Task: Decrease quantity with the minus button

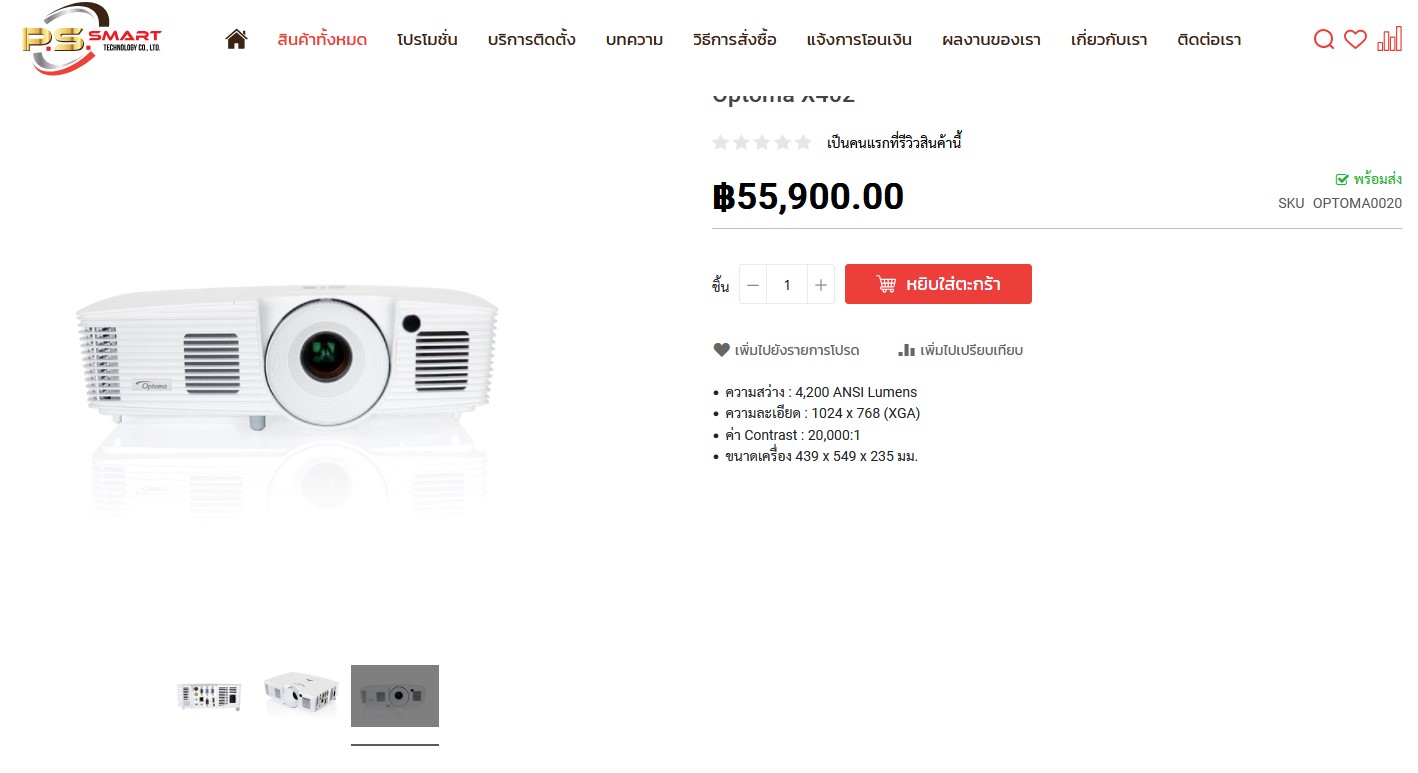Action: pos(753,285)
